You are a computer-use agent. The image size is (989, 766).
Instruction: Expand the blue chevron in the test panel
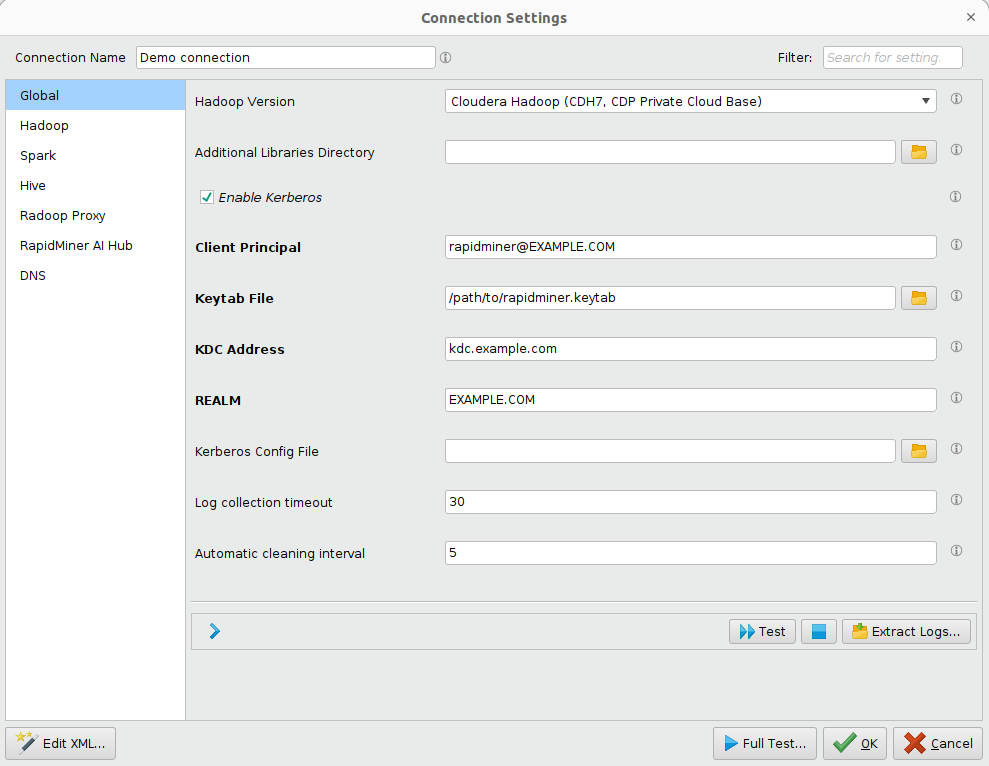coord(213,631)
